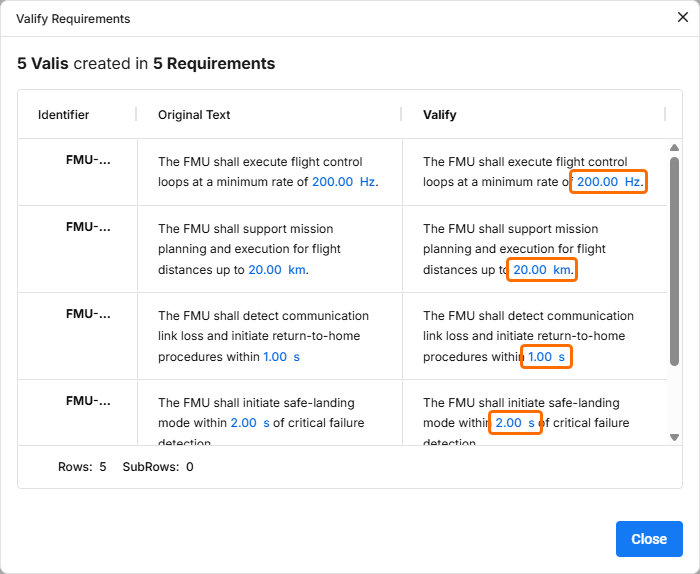Close the Valify Requirements dialog via X icon
This screenshot has width=700, height=574.
coord(682,18)
